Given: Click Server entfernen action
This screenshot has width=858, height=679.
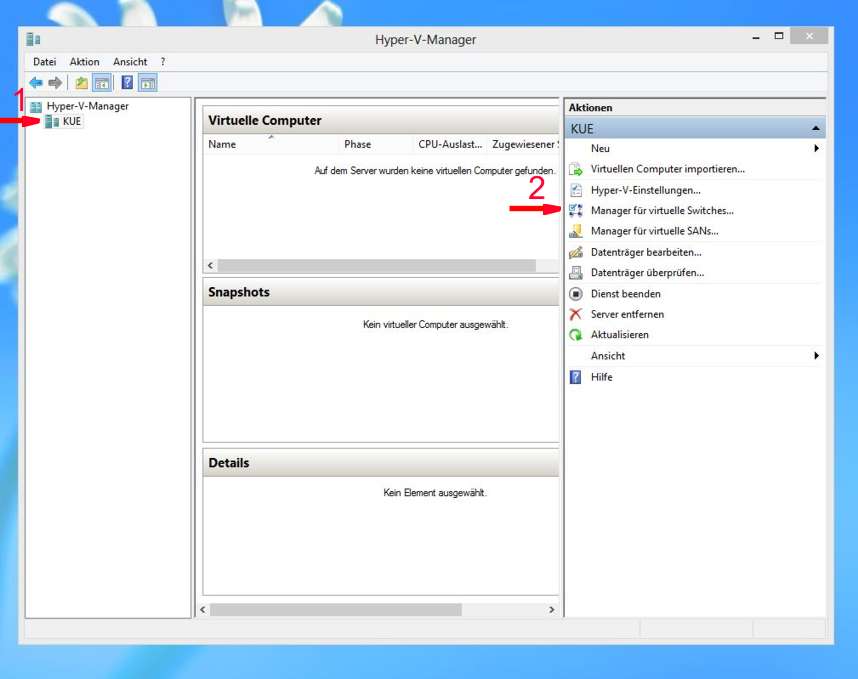Looking at the screenshot, I should tap(627, 314).
